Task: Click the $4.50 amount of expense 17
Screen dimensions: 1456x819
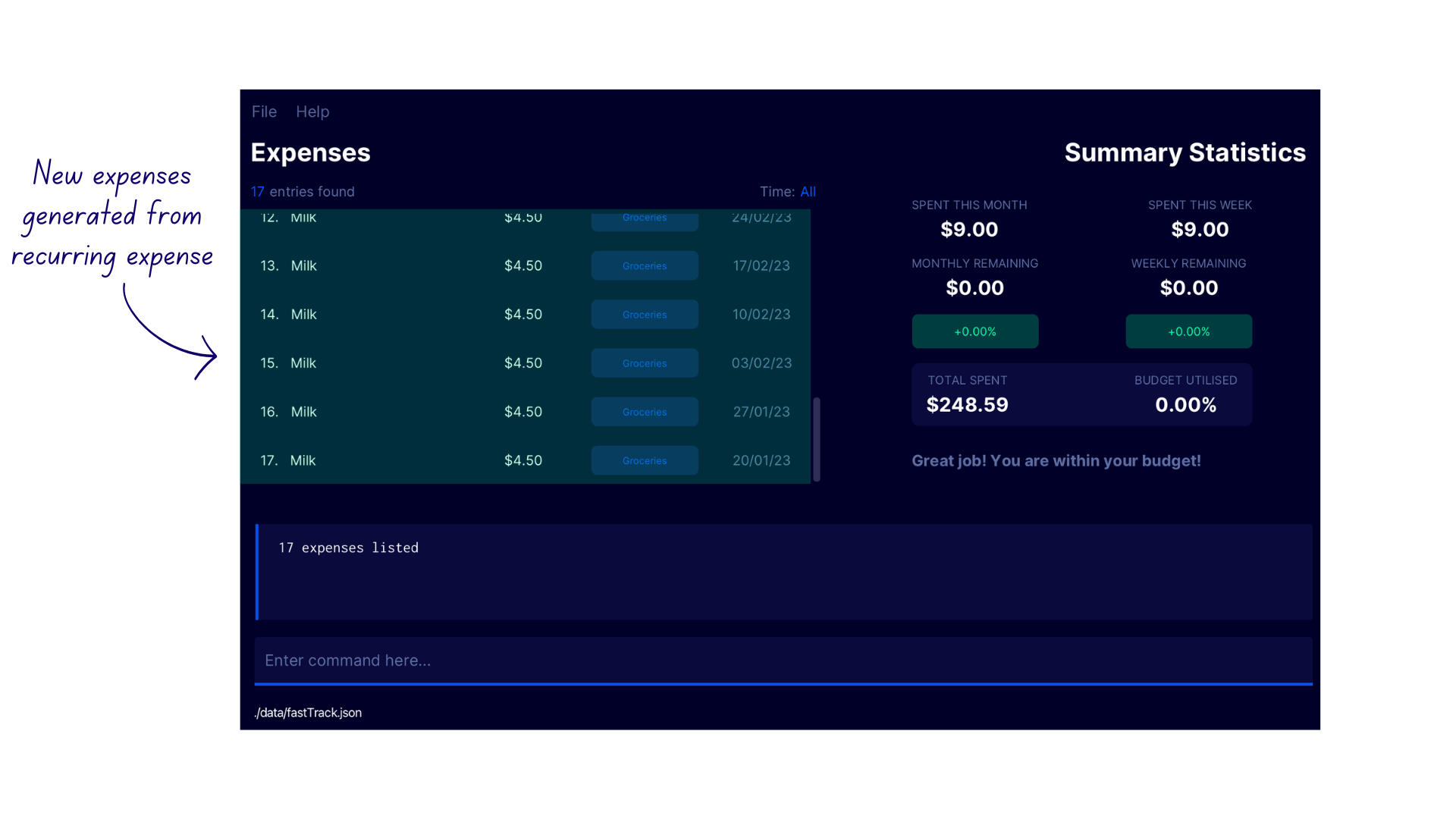Action: click(523, 460)
